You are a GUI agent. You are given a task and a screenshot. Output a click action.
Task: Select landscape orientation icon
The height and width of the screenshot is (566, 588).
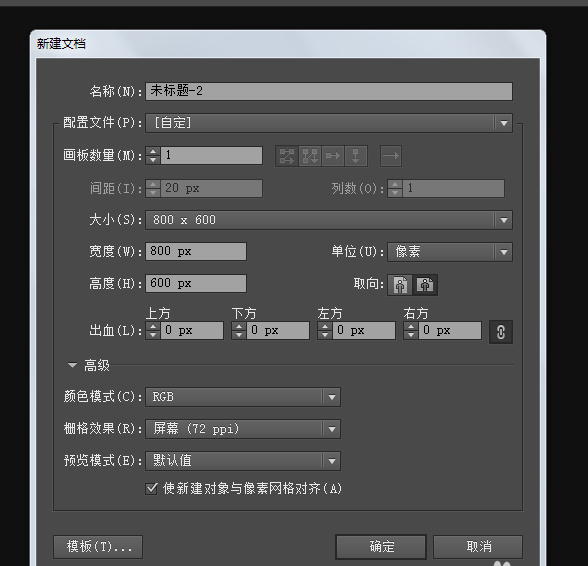[425, 285]
